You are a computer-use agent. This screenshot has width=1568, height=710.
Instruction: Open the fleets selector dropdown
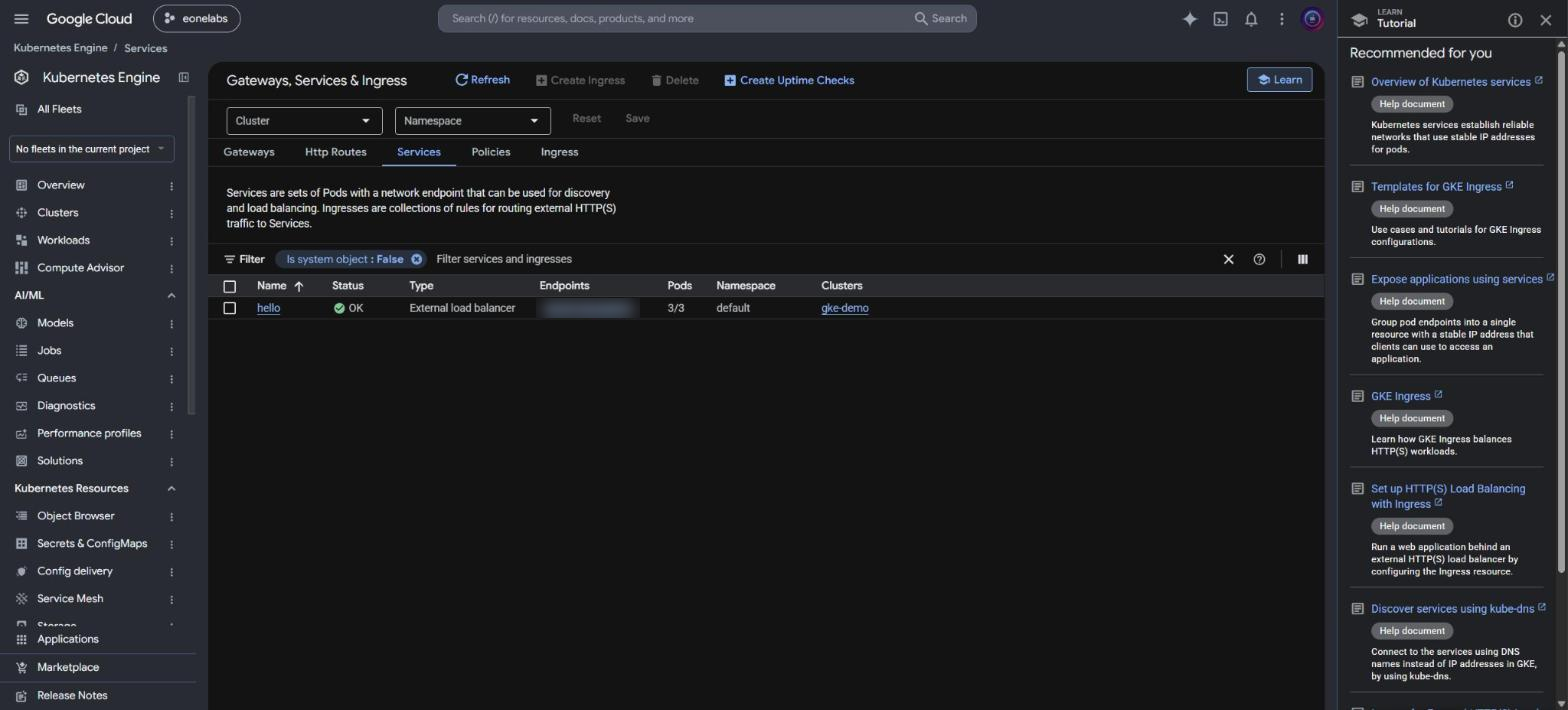[x=92, y=149]
